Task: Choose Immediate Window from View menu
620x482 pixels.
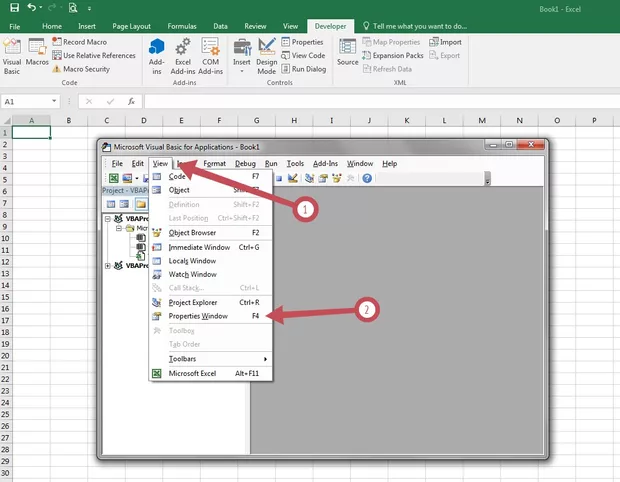Action: (199, 247)
